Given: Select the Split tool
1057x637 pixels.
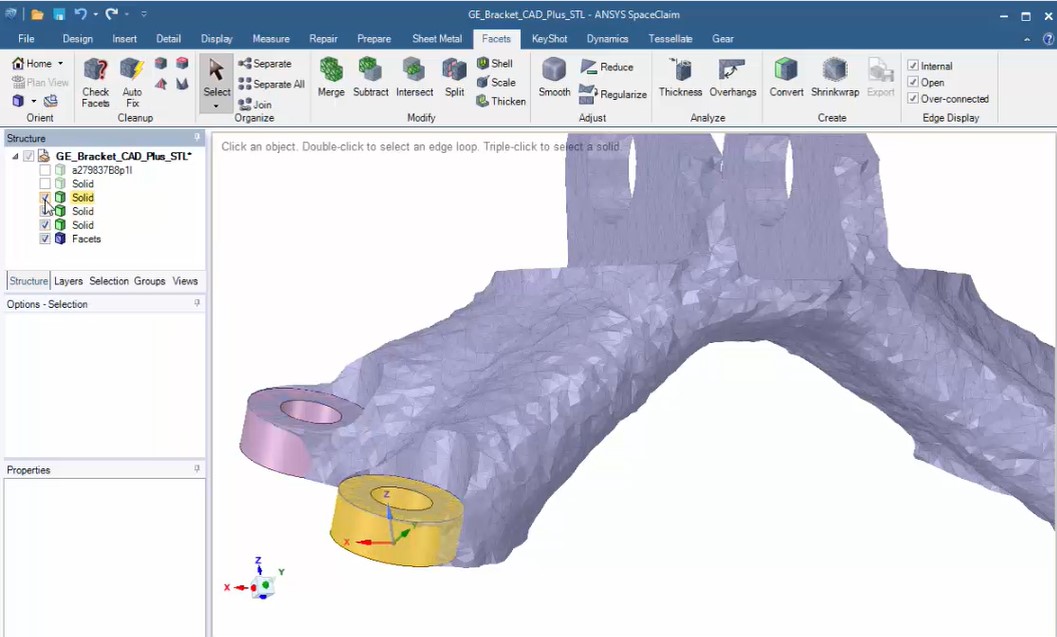Looking at the screenshot, I should tap(454, 78).
